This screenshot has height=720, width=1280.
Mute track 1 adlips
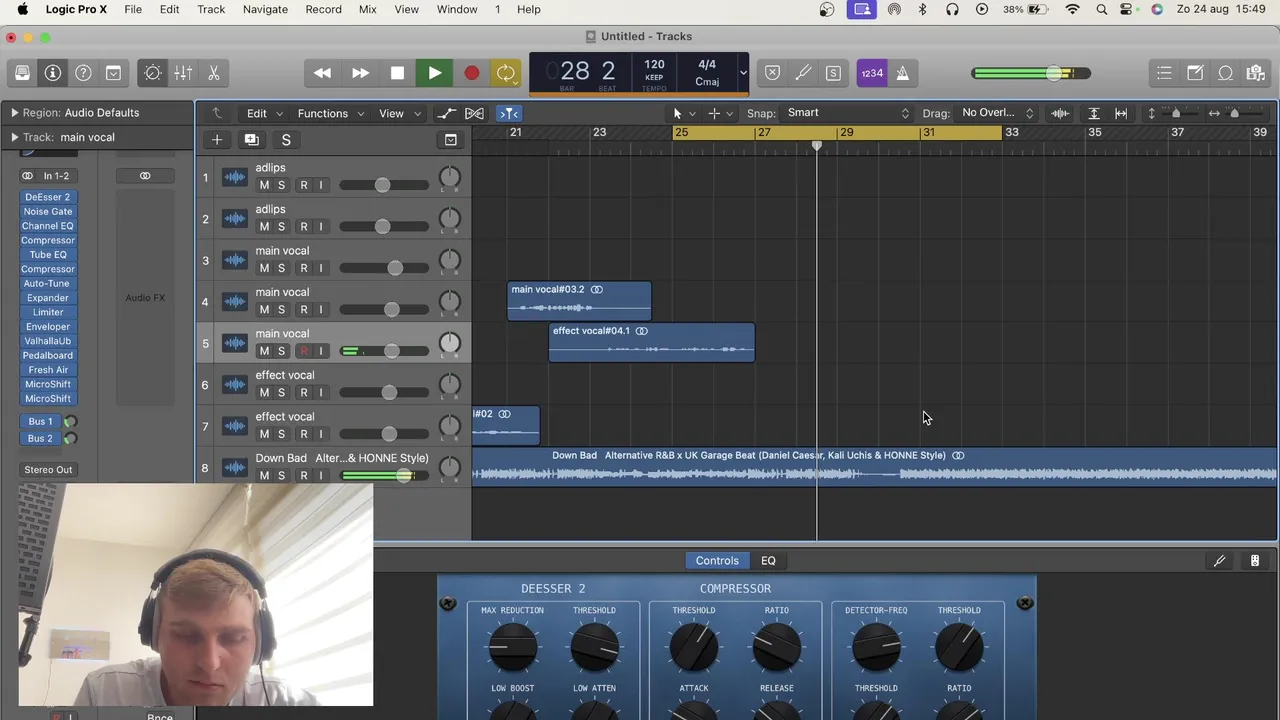click(x=264, y=185)
